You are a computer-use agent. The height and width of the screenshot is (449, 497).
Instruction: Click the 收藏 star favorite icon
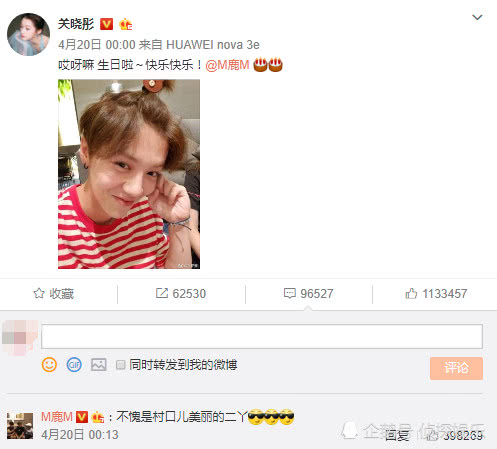tap(39, 293)
